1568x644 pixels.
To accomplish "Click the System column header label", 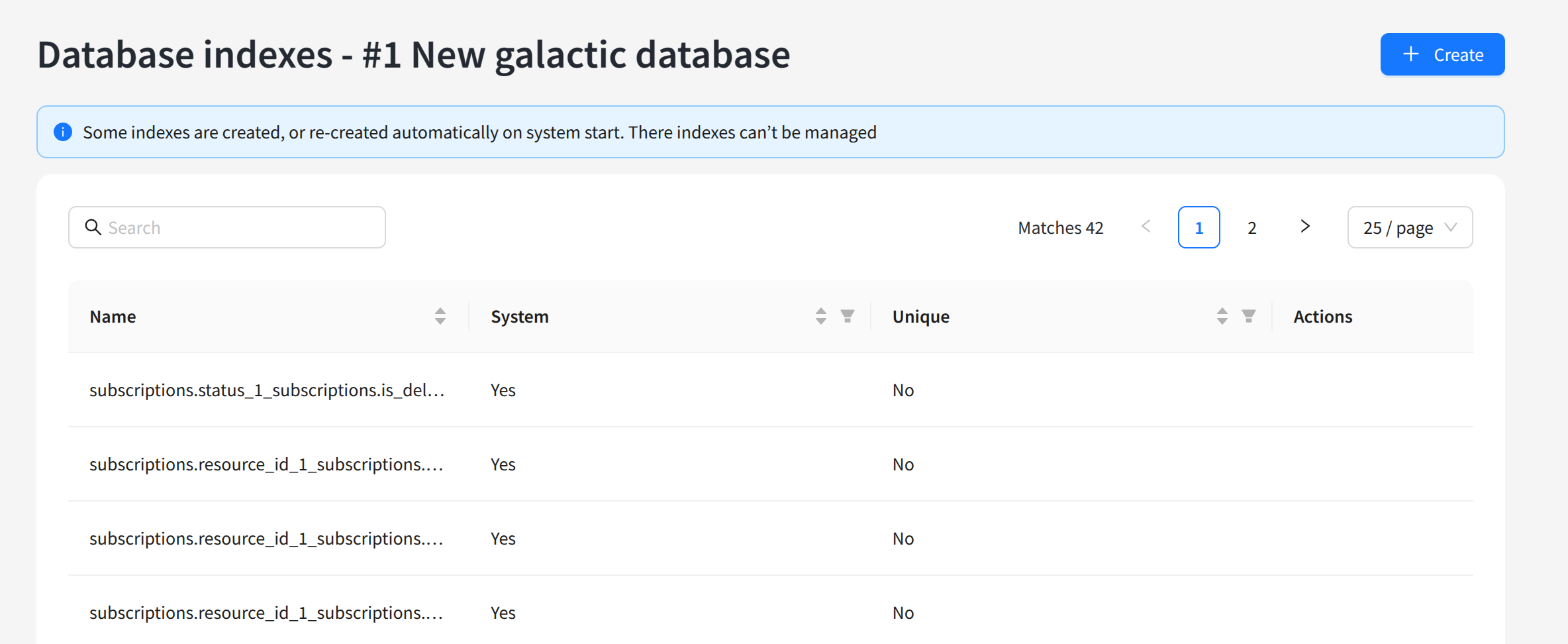I will (520, 317).
